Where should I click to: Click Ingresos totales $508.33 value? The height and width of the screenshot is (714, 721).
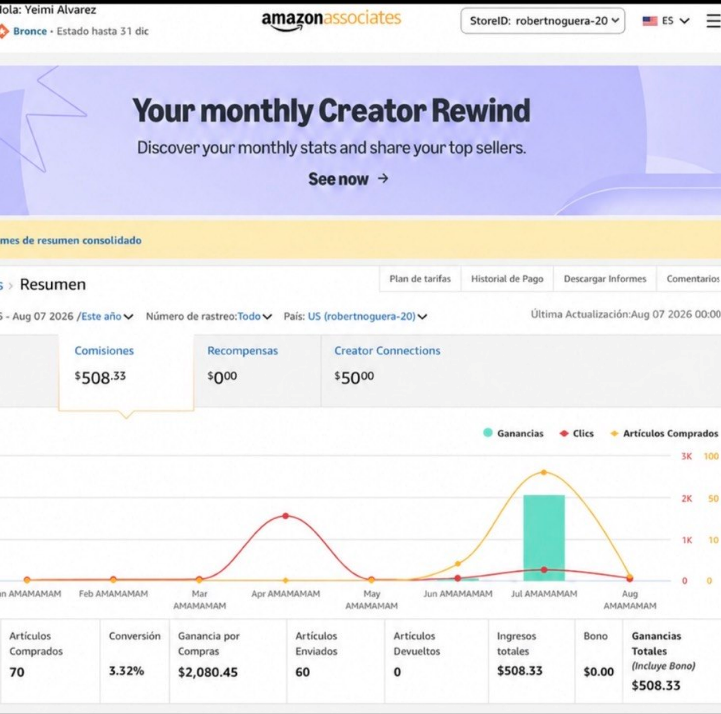(520, 671)
